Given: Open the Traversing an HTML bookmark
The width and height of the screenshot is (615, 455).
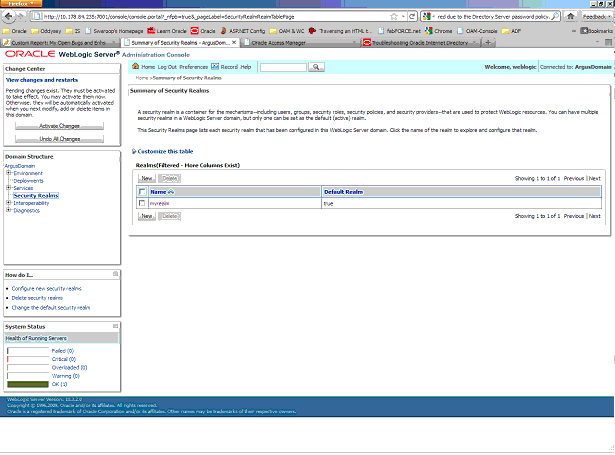Looking at the screenshot, I should pos(340,31).
